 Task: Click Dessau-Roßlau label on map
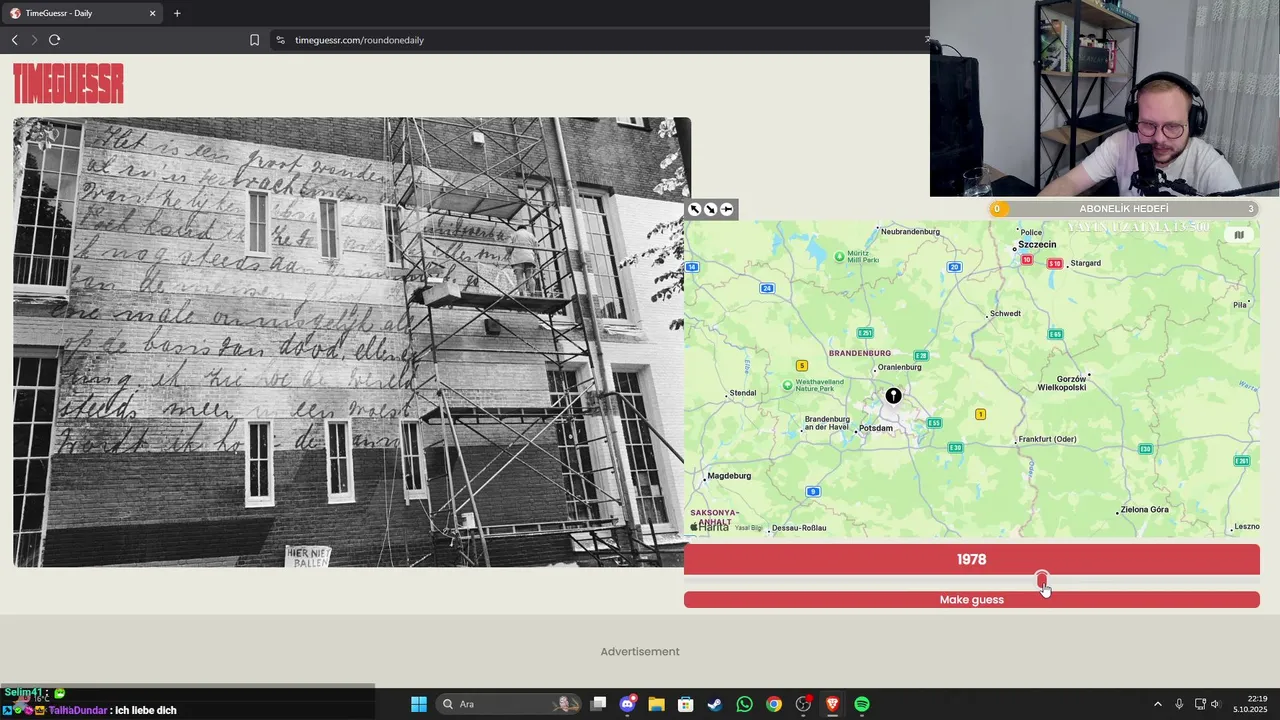click(x=800, y=528)
